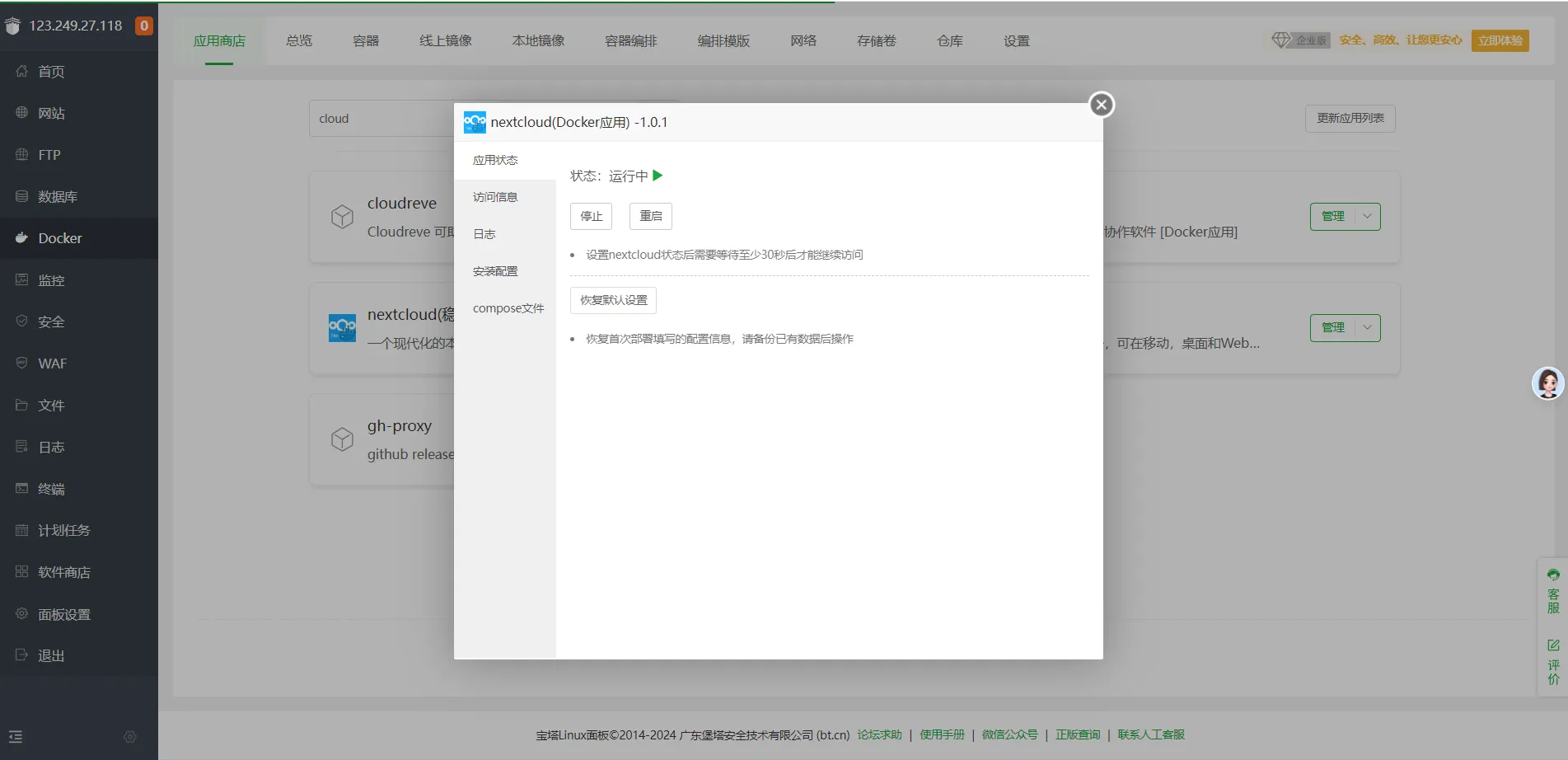Click the nextcloud app card icon
Viewport: 1568px width, 760px height.
coord(342,328)
